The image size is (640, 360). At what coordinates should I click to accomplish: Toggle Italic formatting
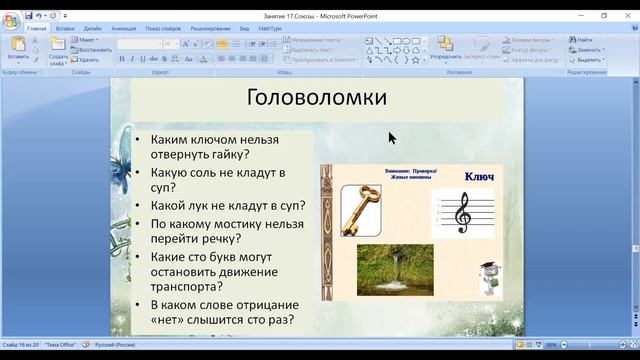point(132,59)
